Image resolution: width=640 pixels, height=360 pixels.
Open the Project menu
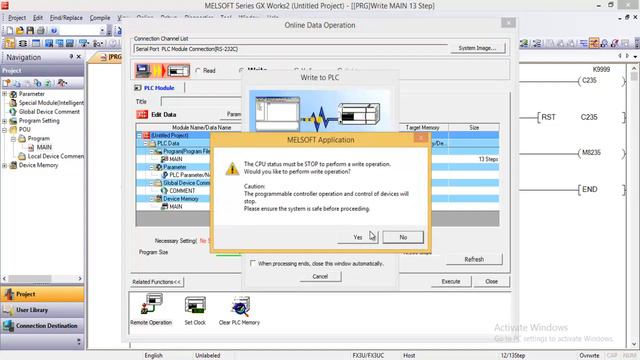pos(17,18)
